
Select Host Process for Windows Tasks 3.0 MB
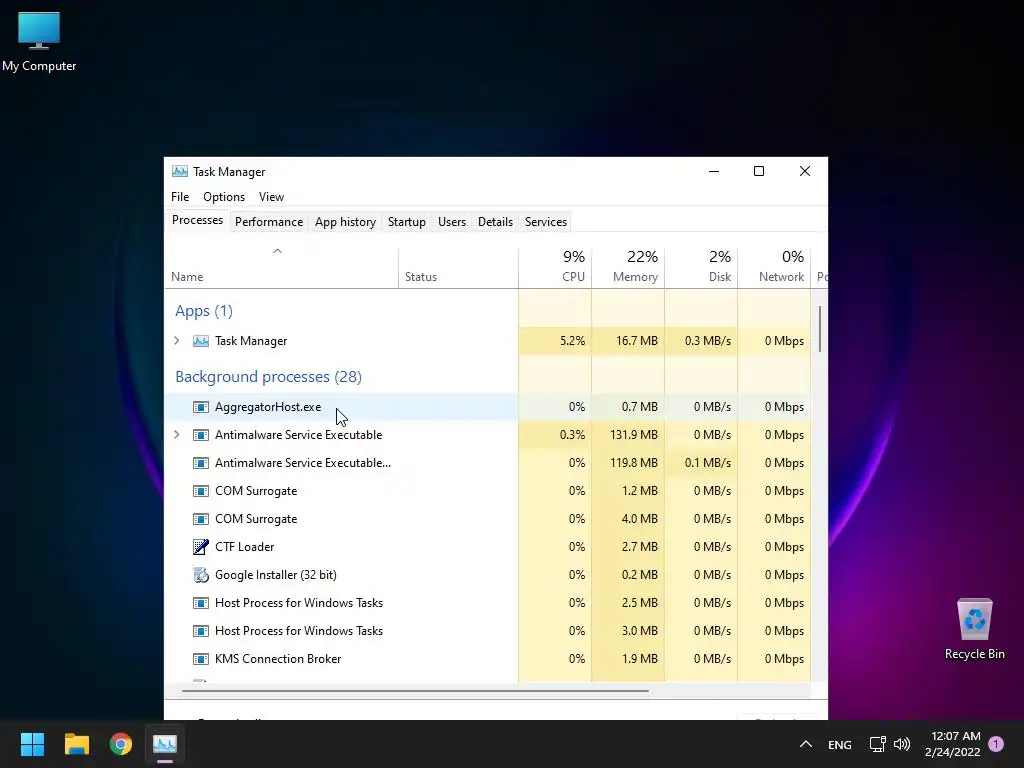(x=487, y=632)
